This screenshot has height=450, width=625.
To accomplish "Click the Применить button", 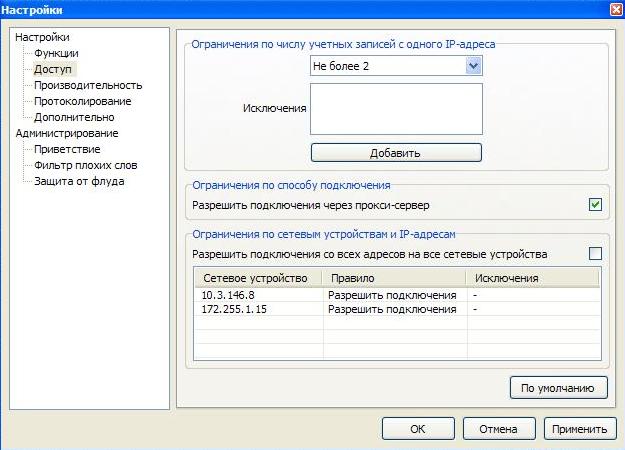I will tap(580, 428).
